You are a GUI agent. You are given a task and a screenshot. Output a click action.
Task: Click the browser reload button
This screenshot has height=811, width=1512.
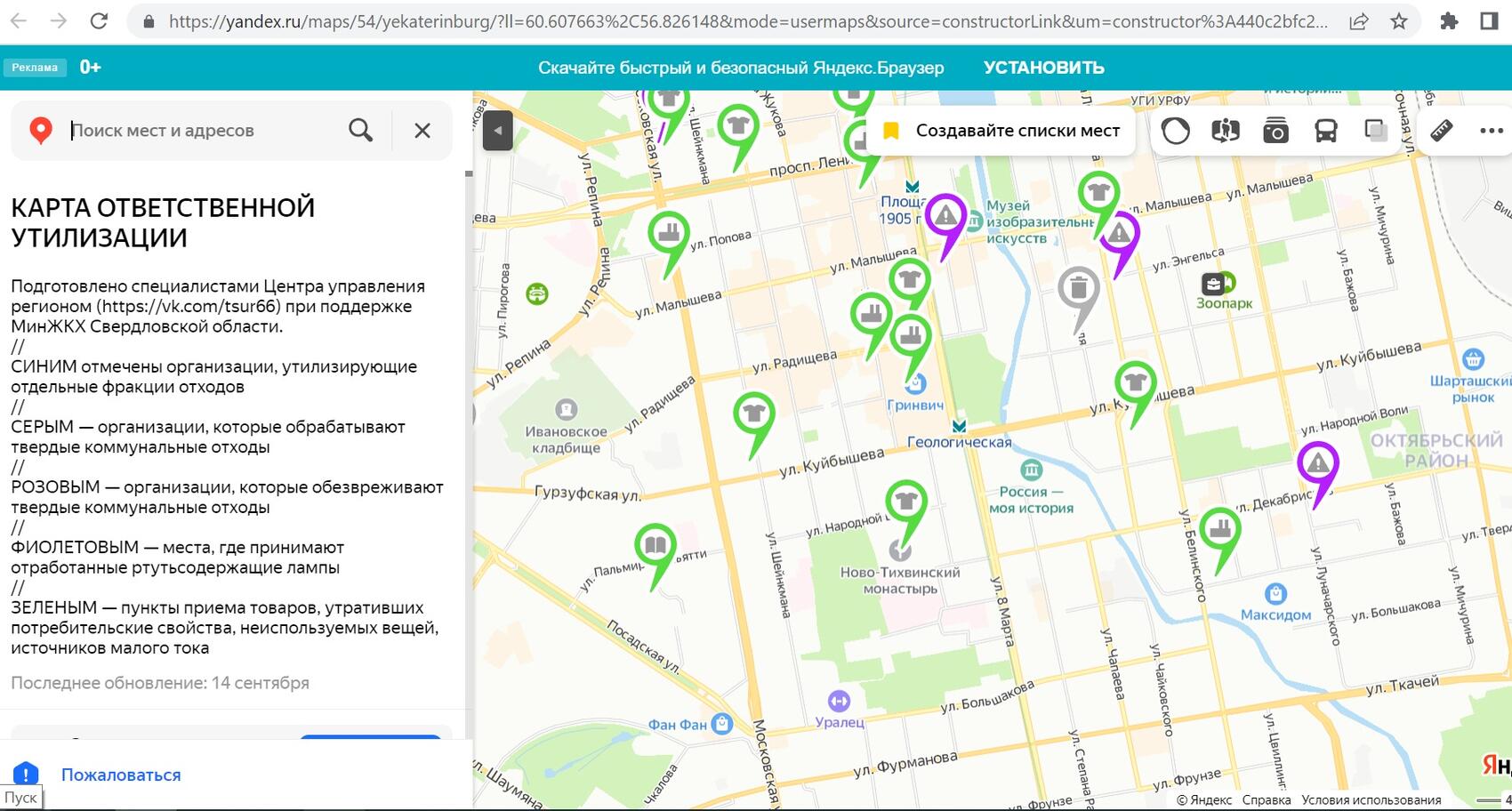[x=99, y=21]
